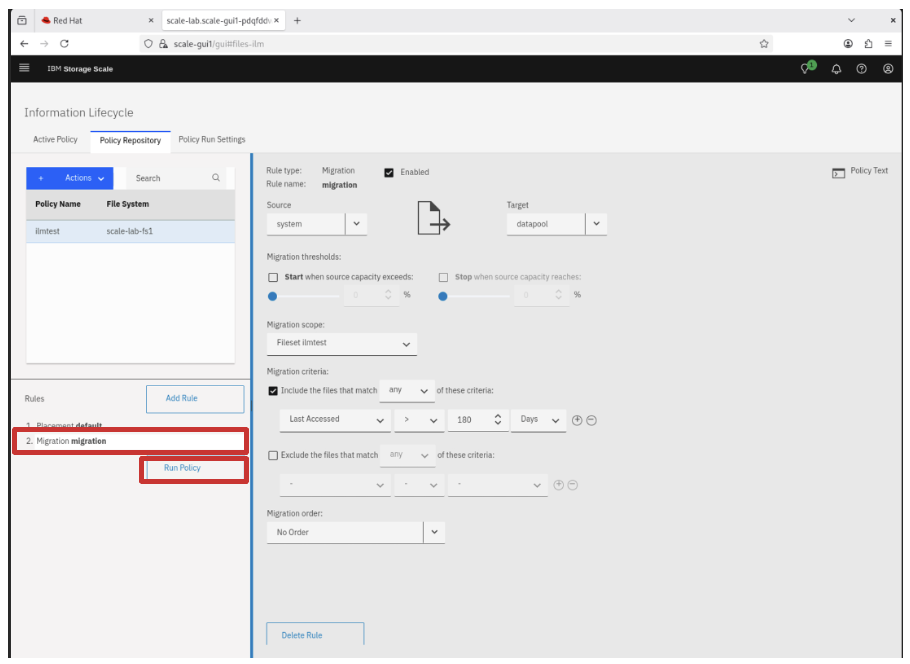The image size is (910, 664).
Task: Bookmark this page with star icon
Action: [764, 44]
